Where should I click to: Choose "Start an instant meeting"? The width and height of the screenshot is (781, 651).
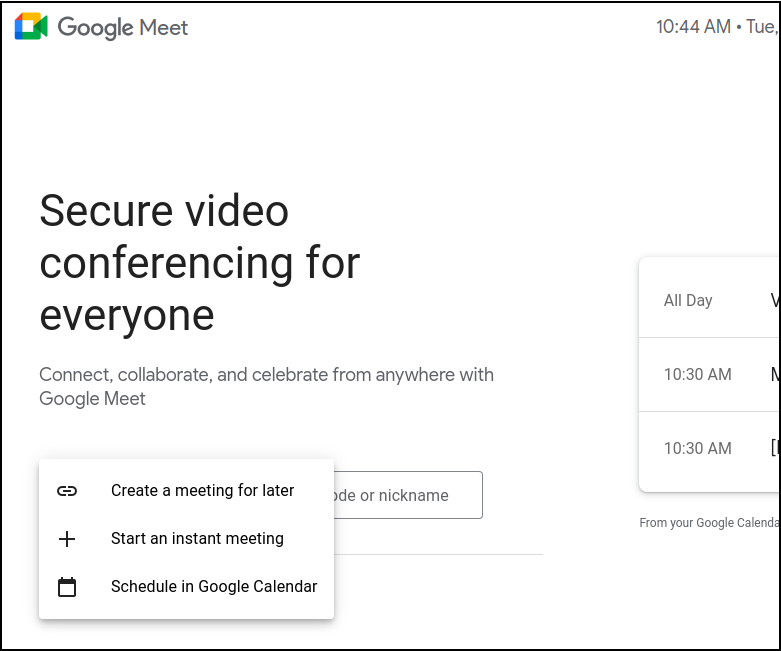[x=197, y=539]
